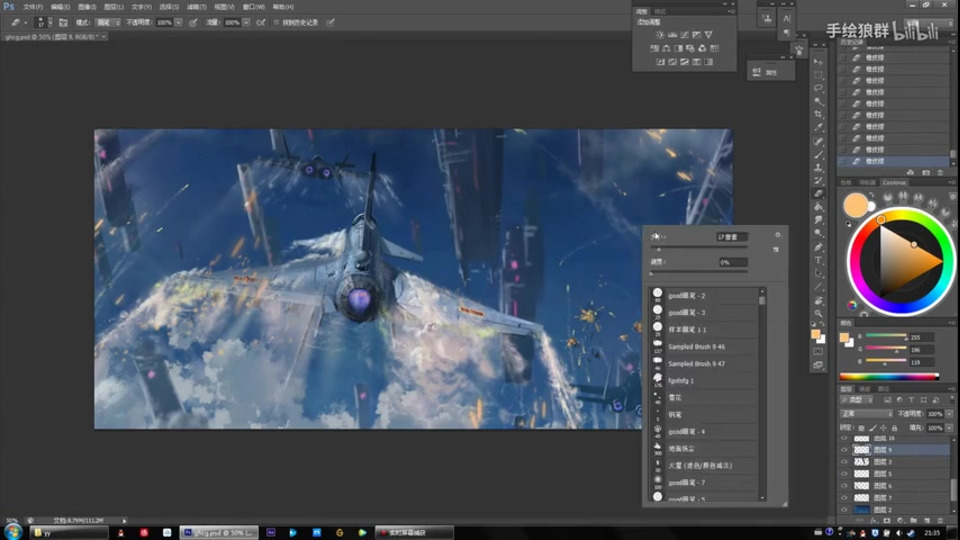Hide layer 图层 3 with the eye icon
Screen dimensions: 960x540
tap(844, 462)
